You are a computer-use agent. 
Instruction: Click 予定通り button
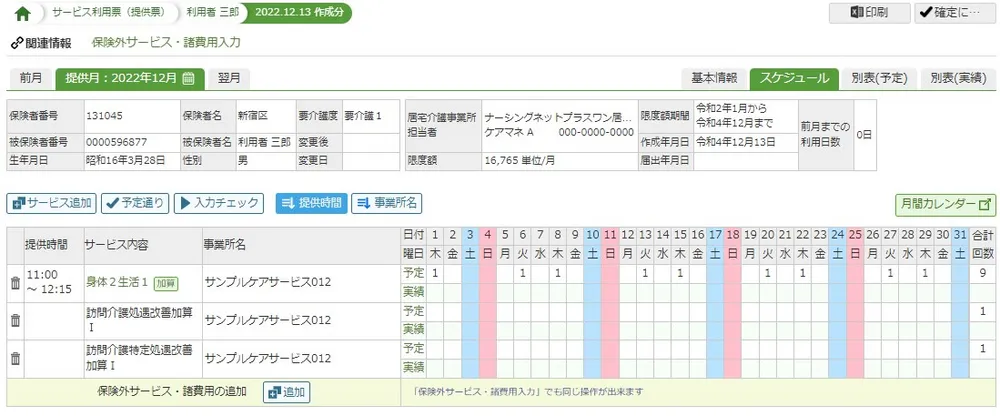point(135,204)
